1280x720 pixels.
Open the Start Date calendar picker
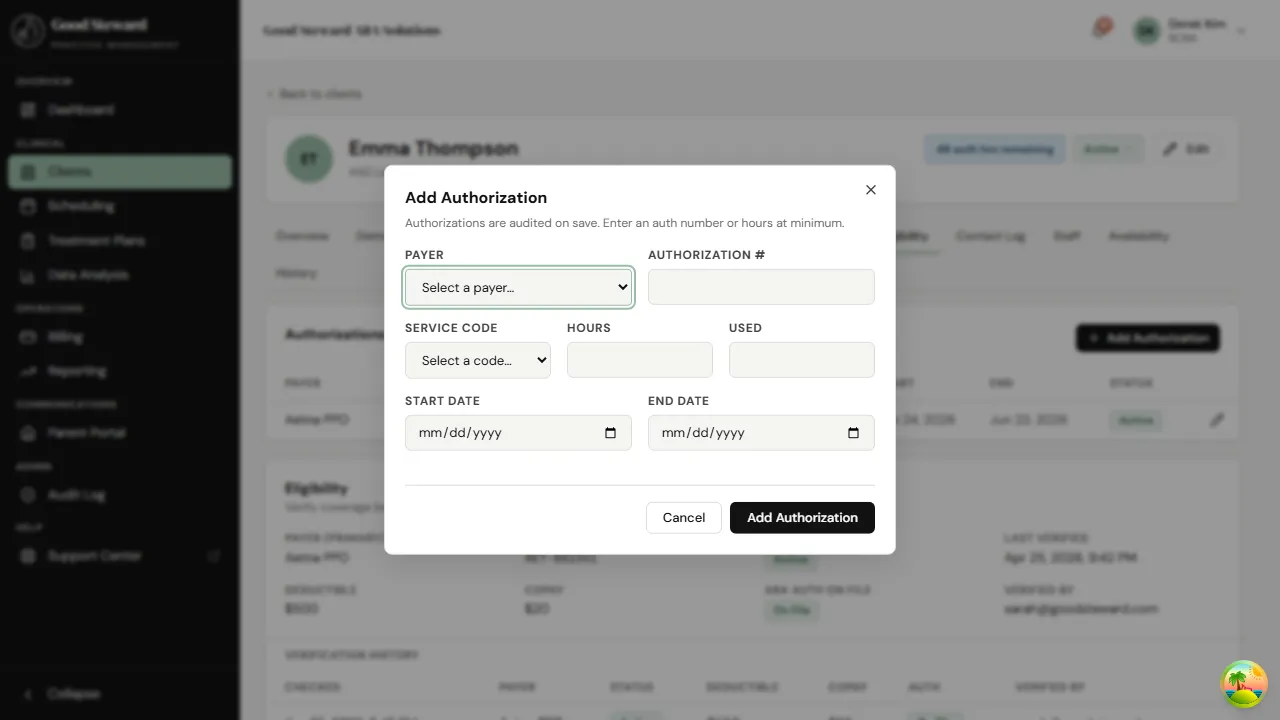click(610, 433)
